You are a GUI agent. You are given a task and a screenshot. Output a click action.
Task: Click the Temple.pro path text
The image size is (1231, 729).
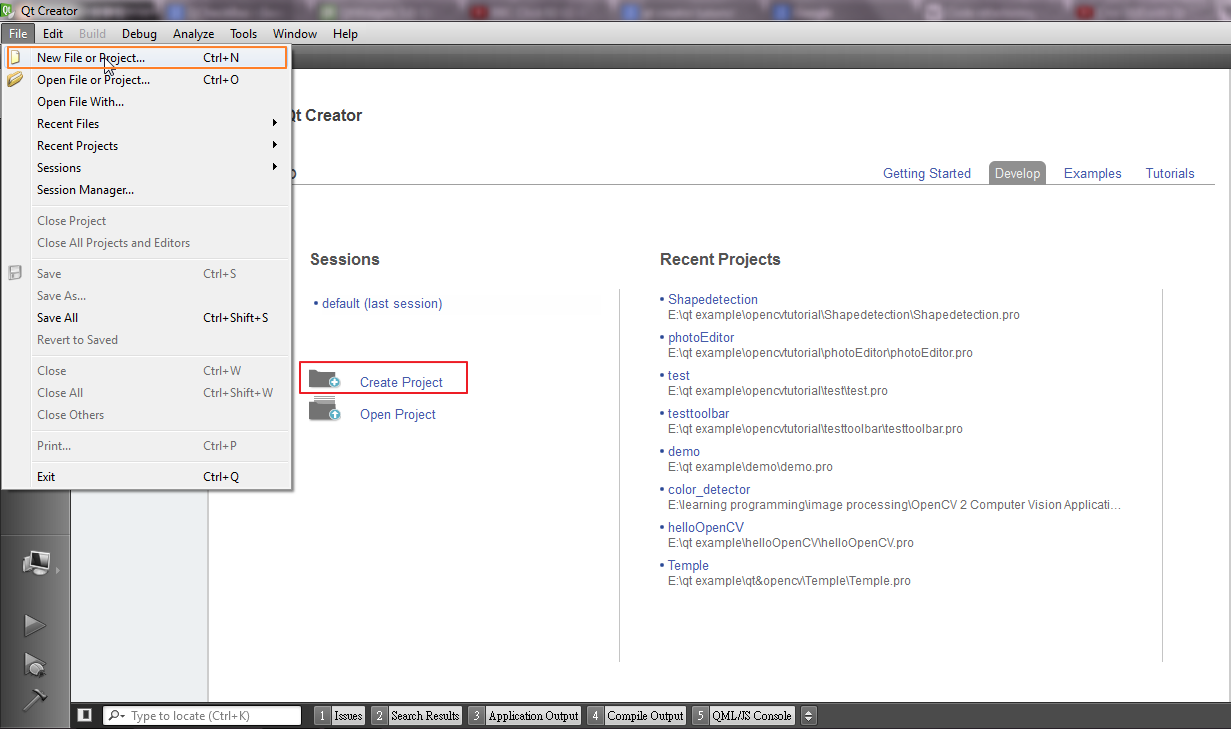pos(789,581)
